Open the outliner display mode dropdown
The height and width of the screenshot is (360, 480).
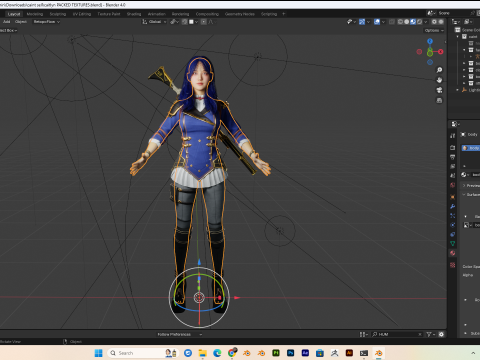pyautogui.click(x=468, y=22)
